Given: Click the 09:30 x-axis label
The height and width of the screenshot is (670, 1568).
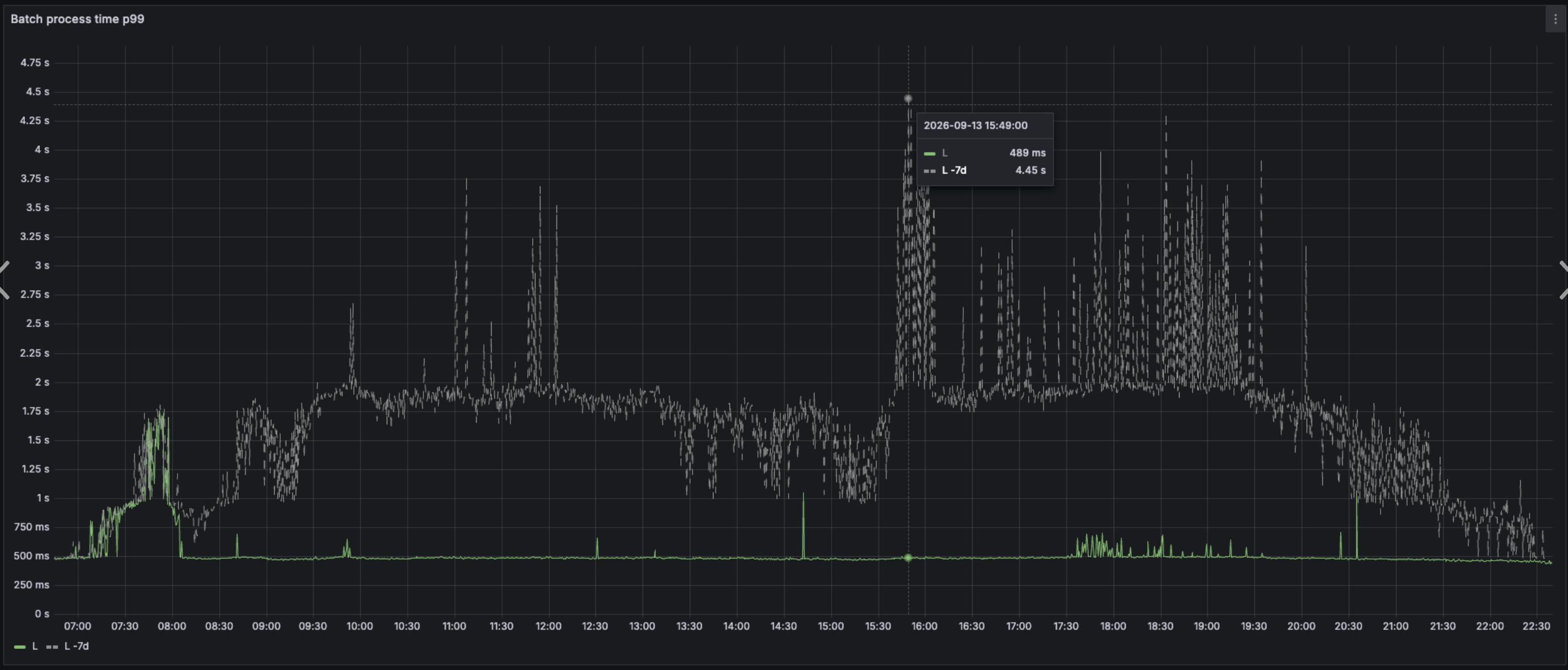Looking at the screenshot, I should 313,626.
